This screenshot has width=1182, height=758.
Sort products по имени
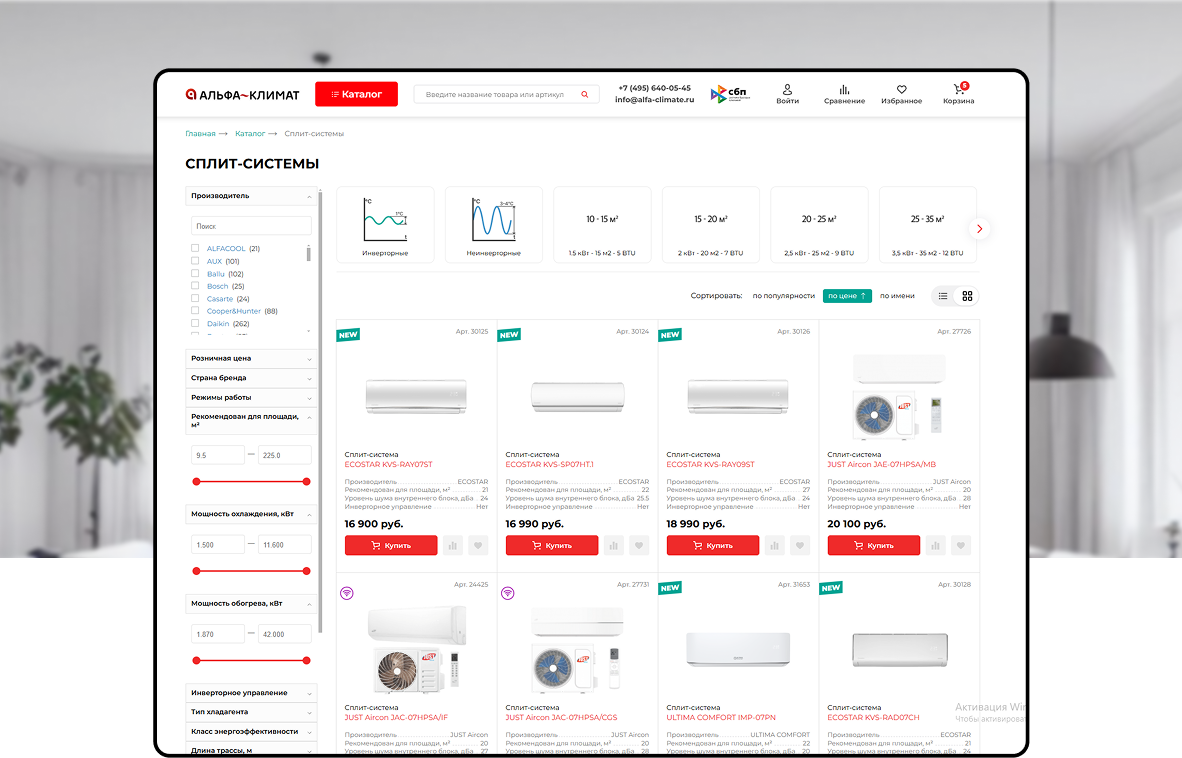coord(897,296)
